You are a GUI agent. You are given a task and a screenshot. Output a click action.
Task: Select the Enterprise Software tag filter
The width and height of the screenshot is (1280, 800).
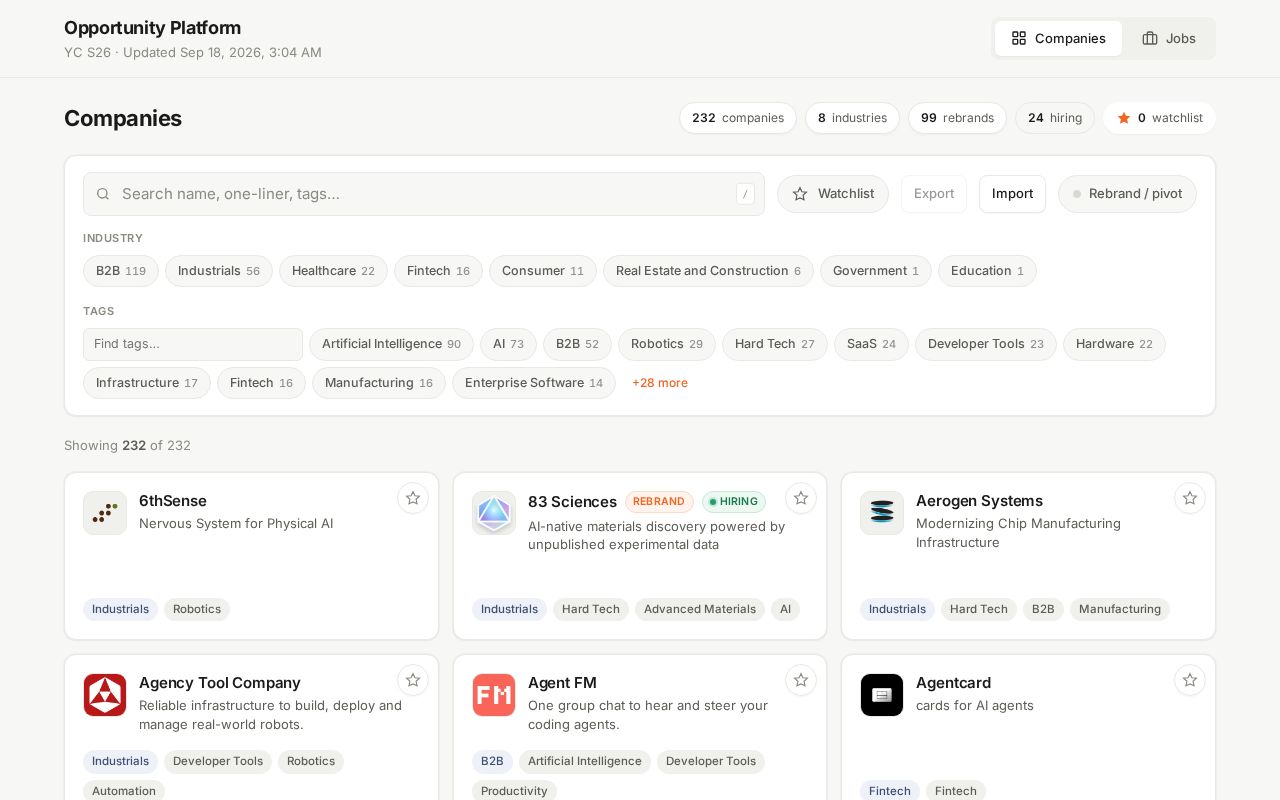pyautogui.click(x=534, y=383)
